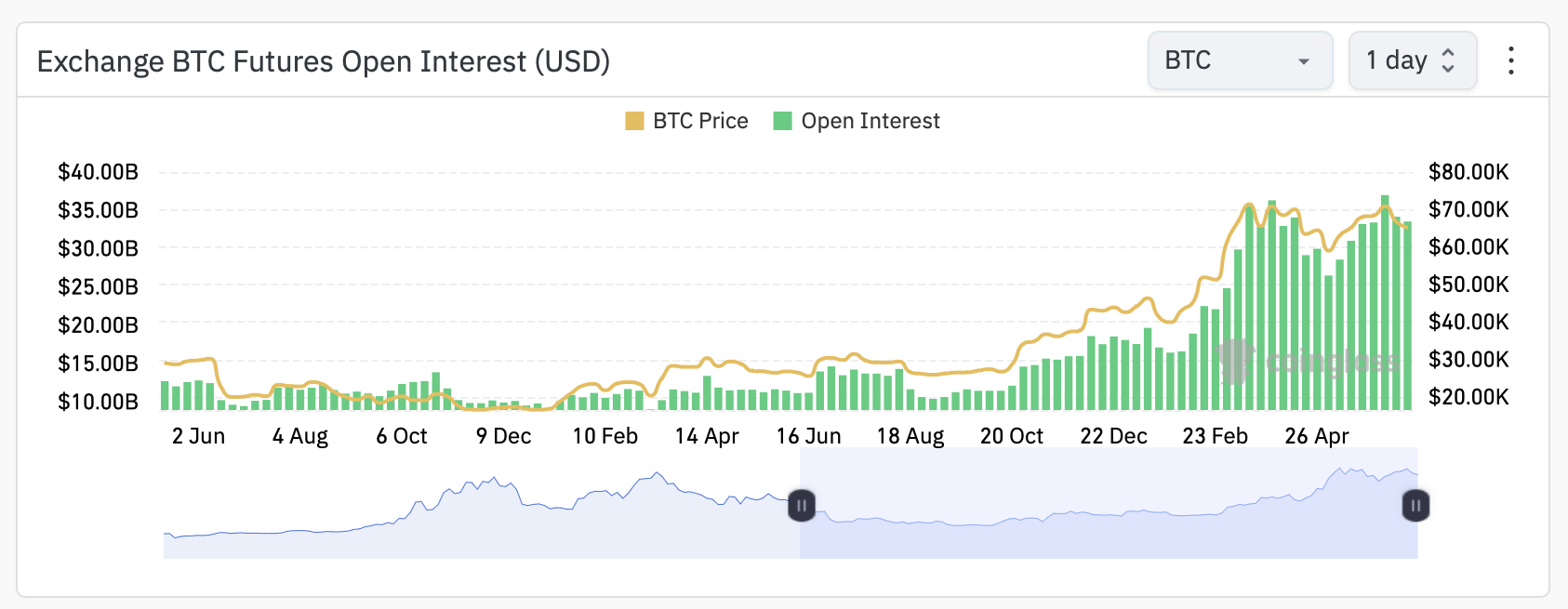This screenshot has height=609, width=1568.
Task: Click the $40.00B left axis label
Action: [98, 172]
